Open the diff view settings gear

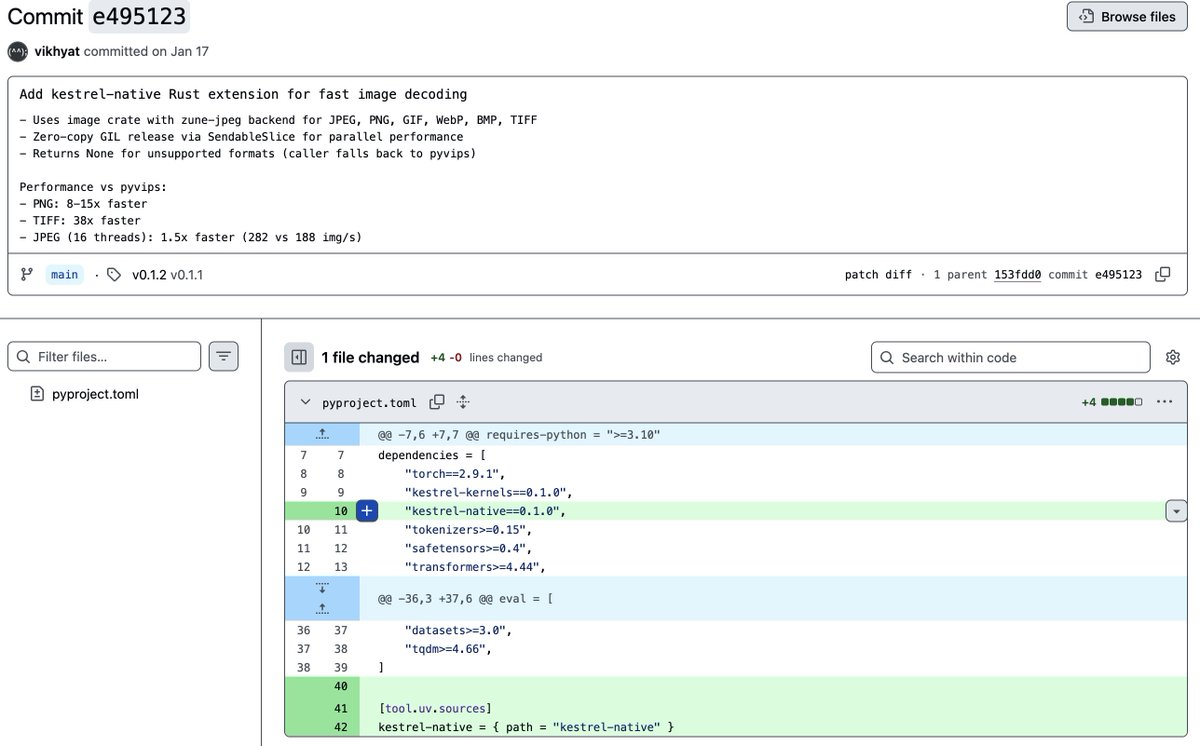tap(1173, 357)
